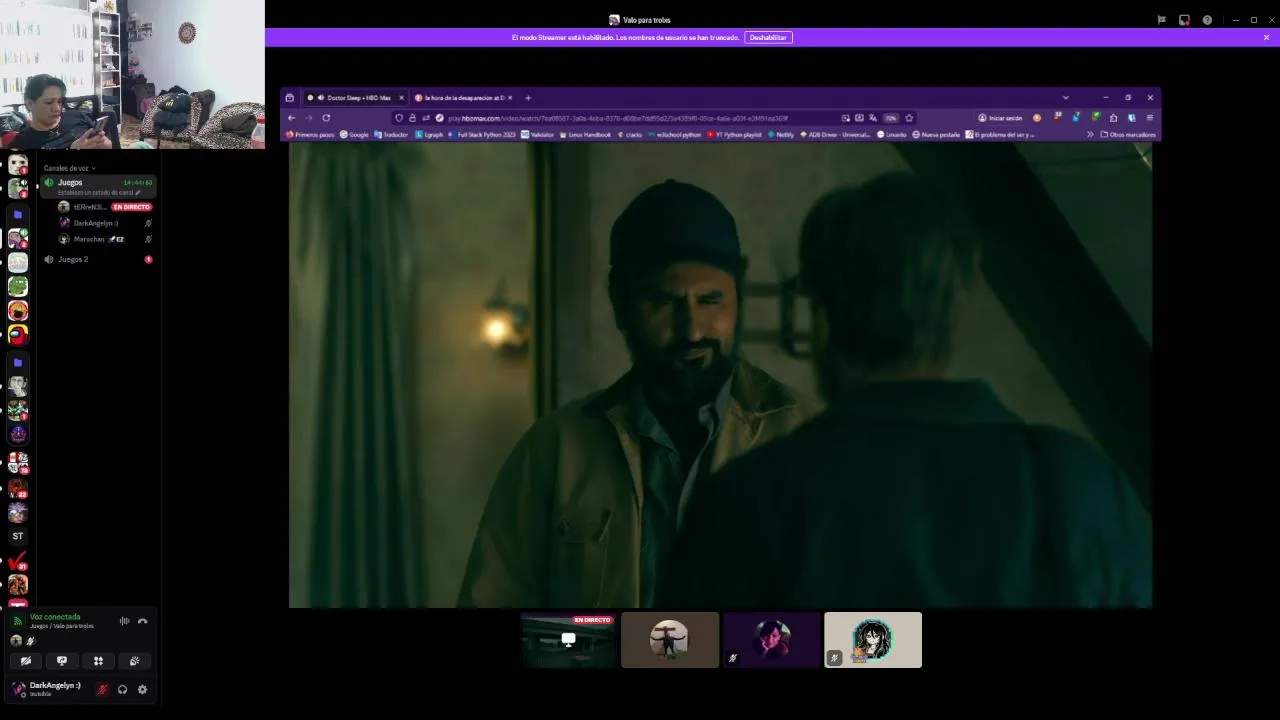This screenshot has height=720, width=1280.
Task: Click Voz conectada status text
Action: (x=55, y=617)
